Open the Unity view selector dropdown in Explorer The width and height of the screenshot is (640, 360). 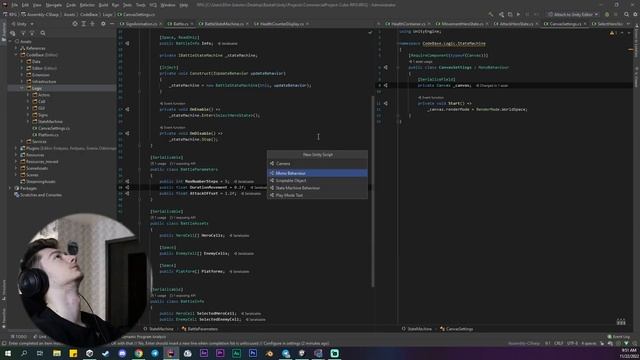click(x=23, y=24)
